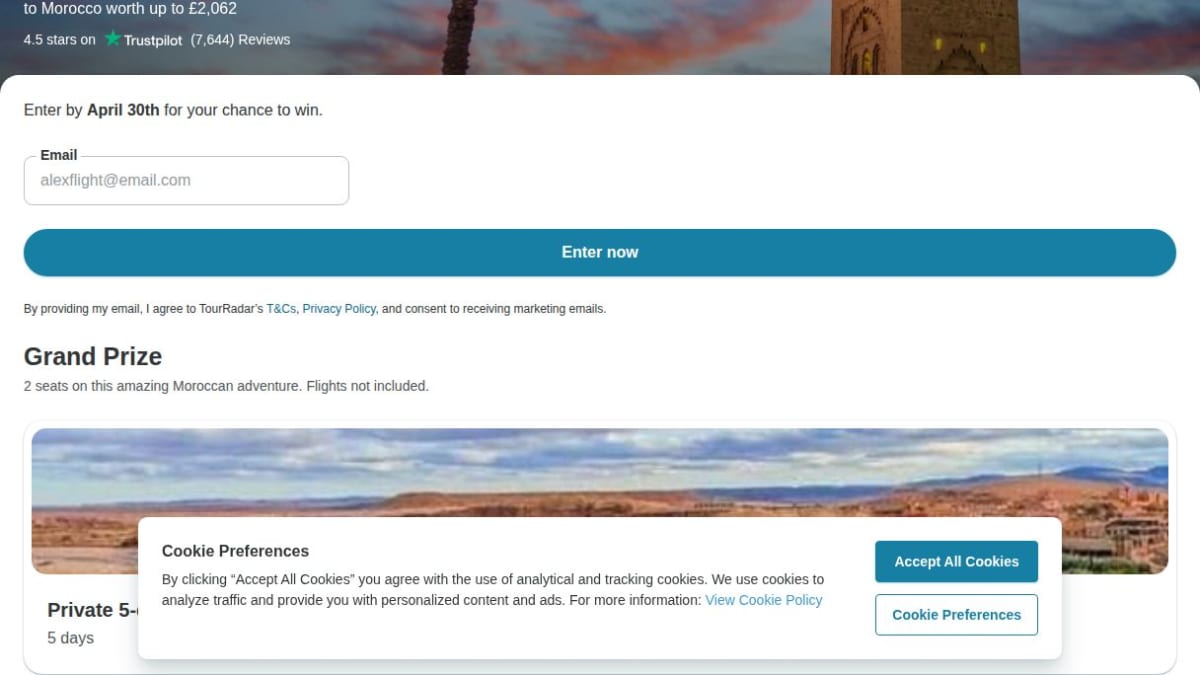1200x675 pixels.
Task: Focus the Email input field
Action: point(186,181)
